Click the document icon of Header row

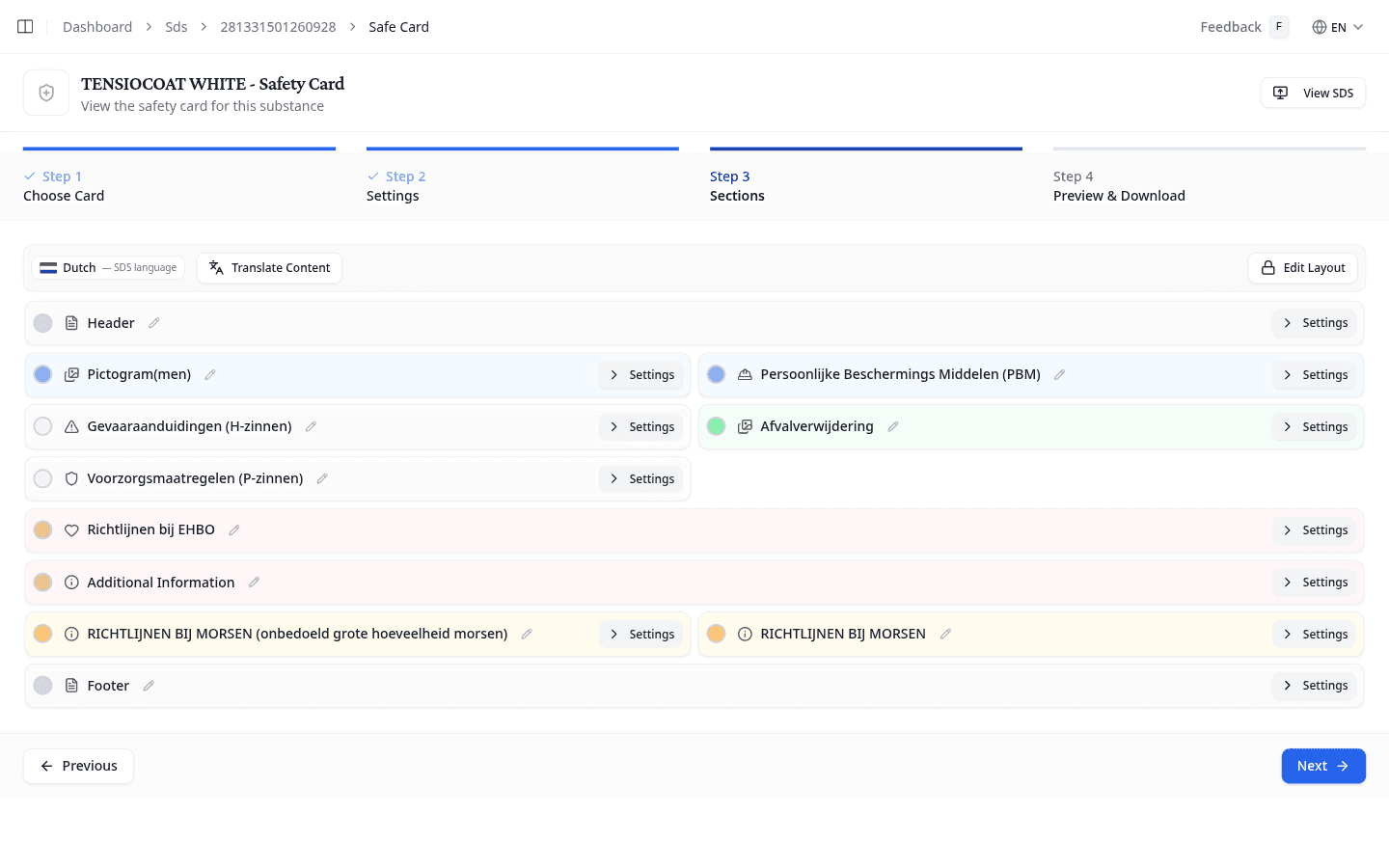[71, 323]
